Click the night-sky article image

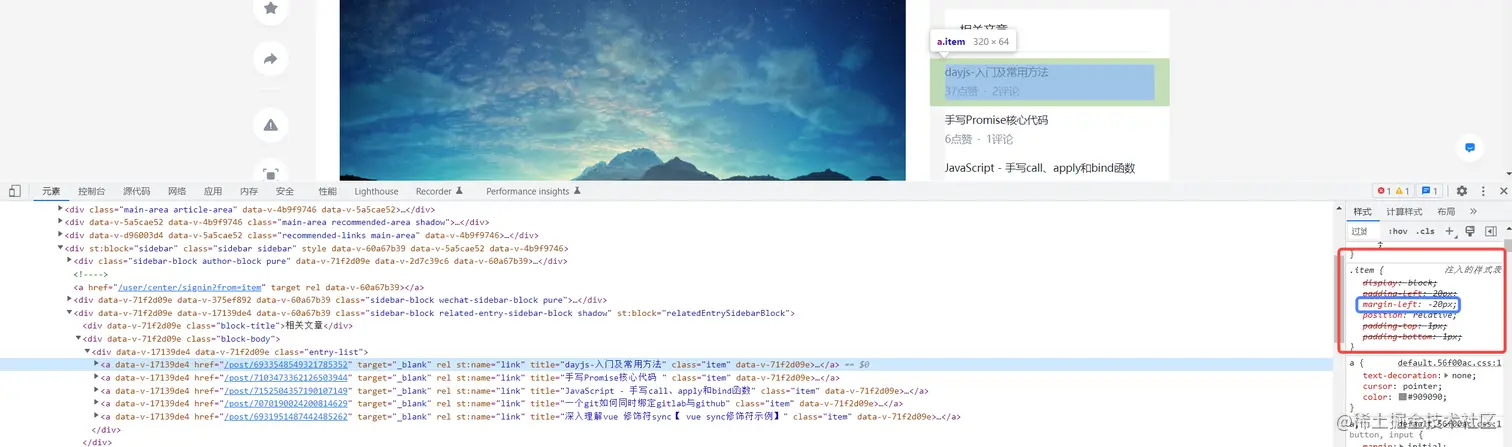tap(622, 90)
